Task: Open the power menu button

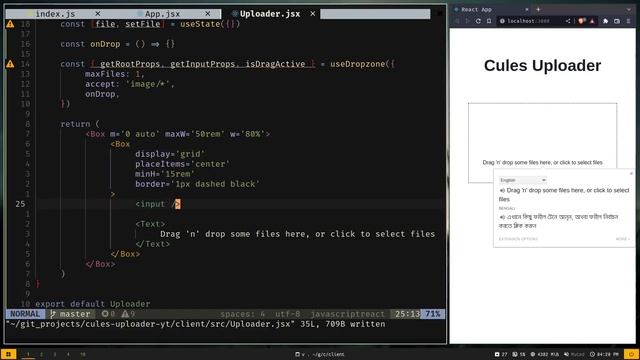Action: point(631,354)
